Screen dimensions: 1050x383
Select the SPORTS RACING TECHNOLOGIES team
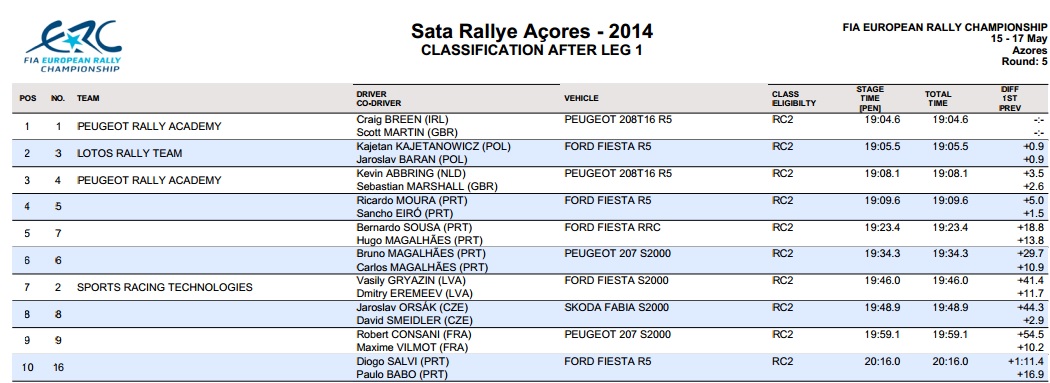point(165,287)
